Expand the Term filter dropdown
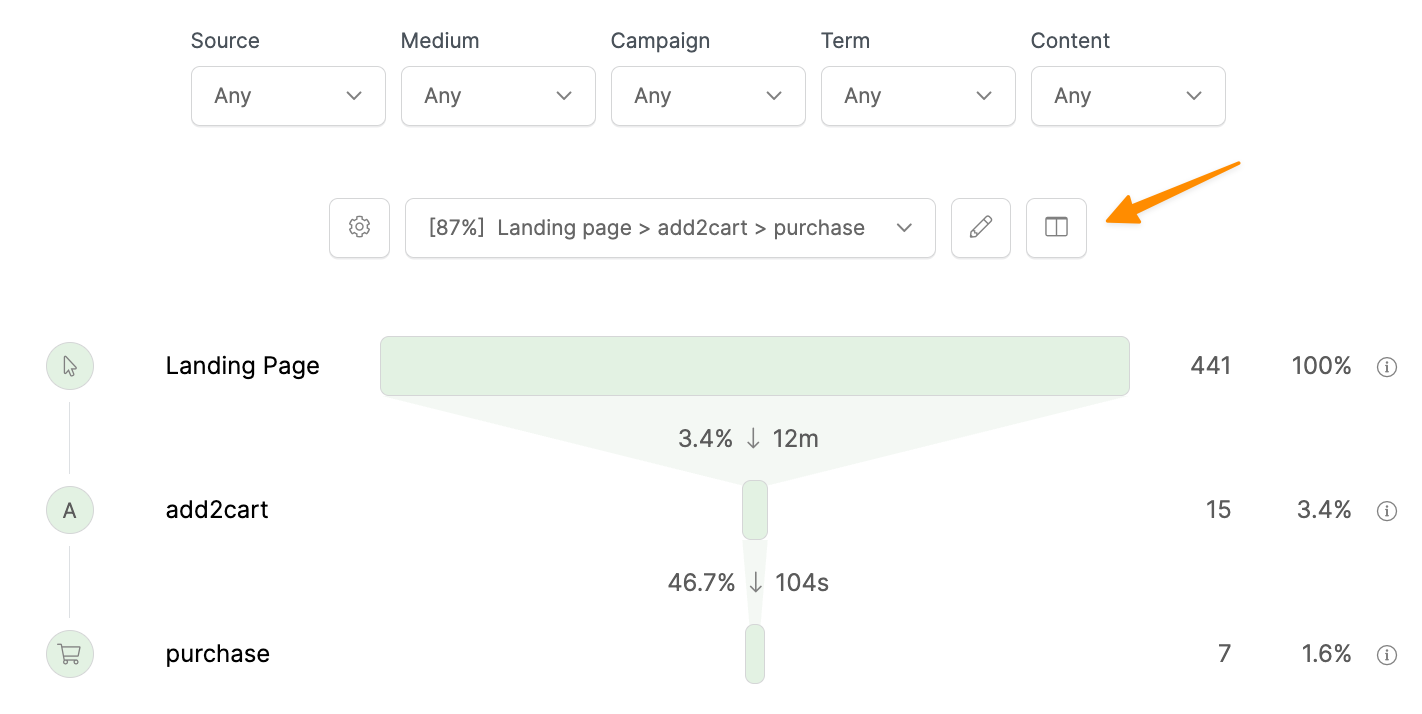Viewport: 1422px width, 714px height. [x=918, y=96]
